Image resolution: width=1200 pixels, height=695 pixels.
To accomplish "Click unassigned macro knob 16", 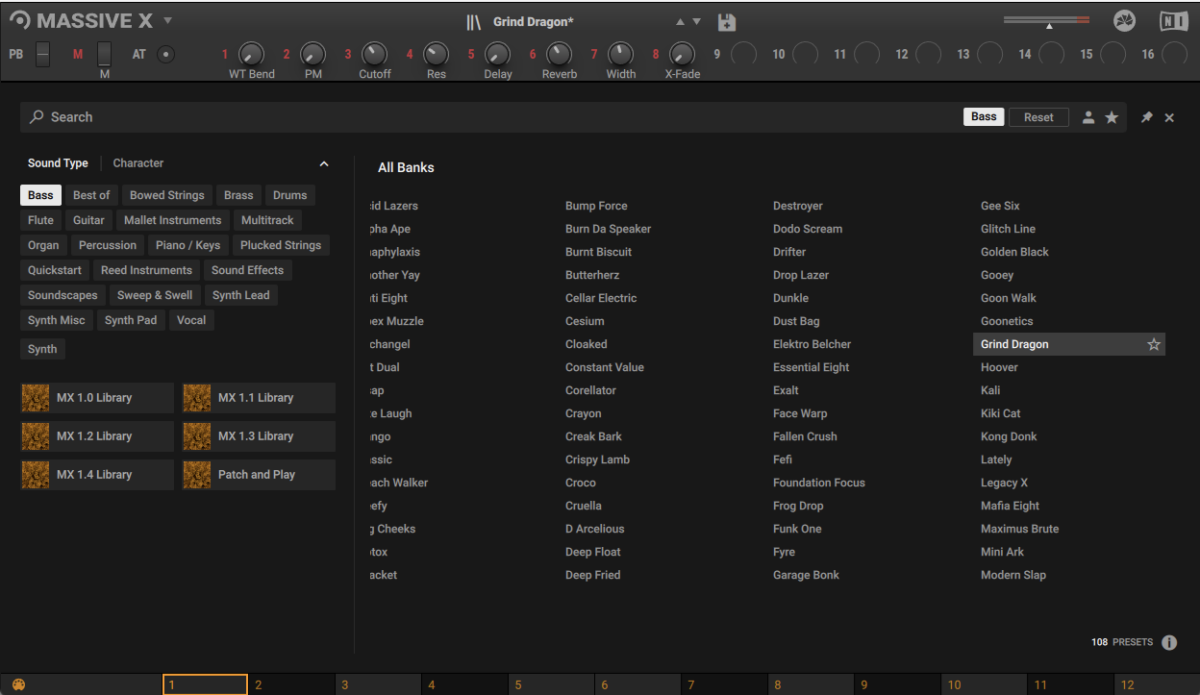I will [1174, 54].
